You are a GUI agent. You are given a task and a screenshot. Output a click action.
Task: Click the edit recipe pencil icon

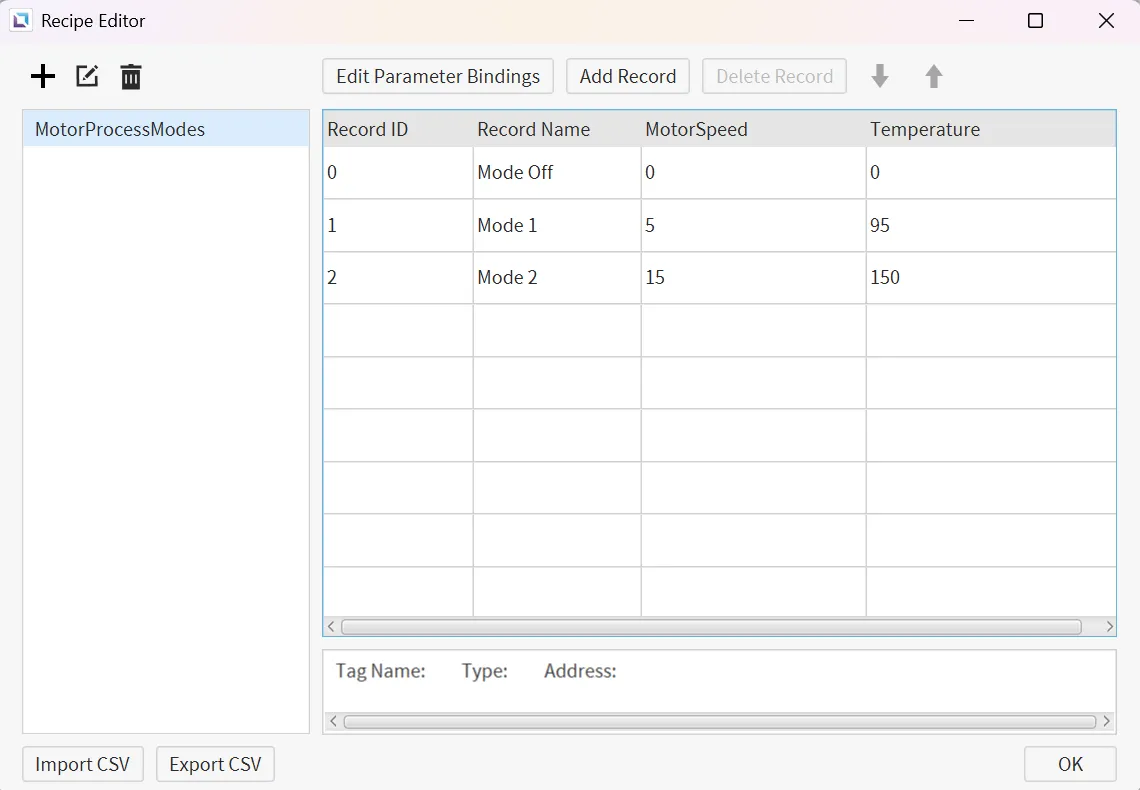pos(87,76)
